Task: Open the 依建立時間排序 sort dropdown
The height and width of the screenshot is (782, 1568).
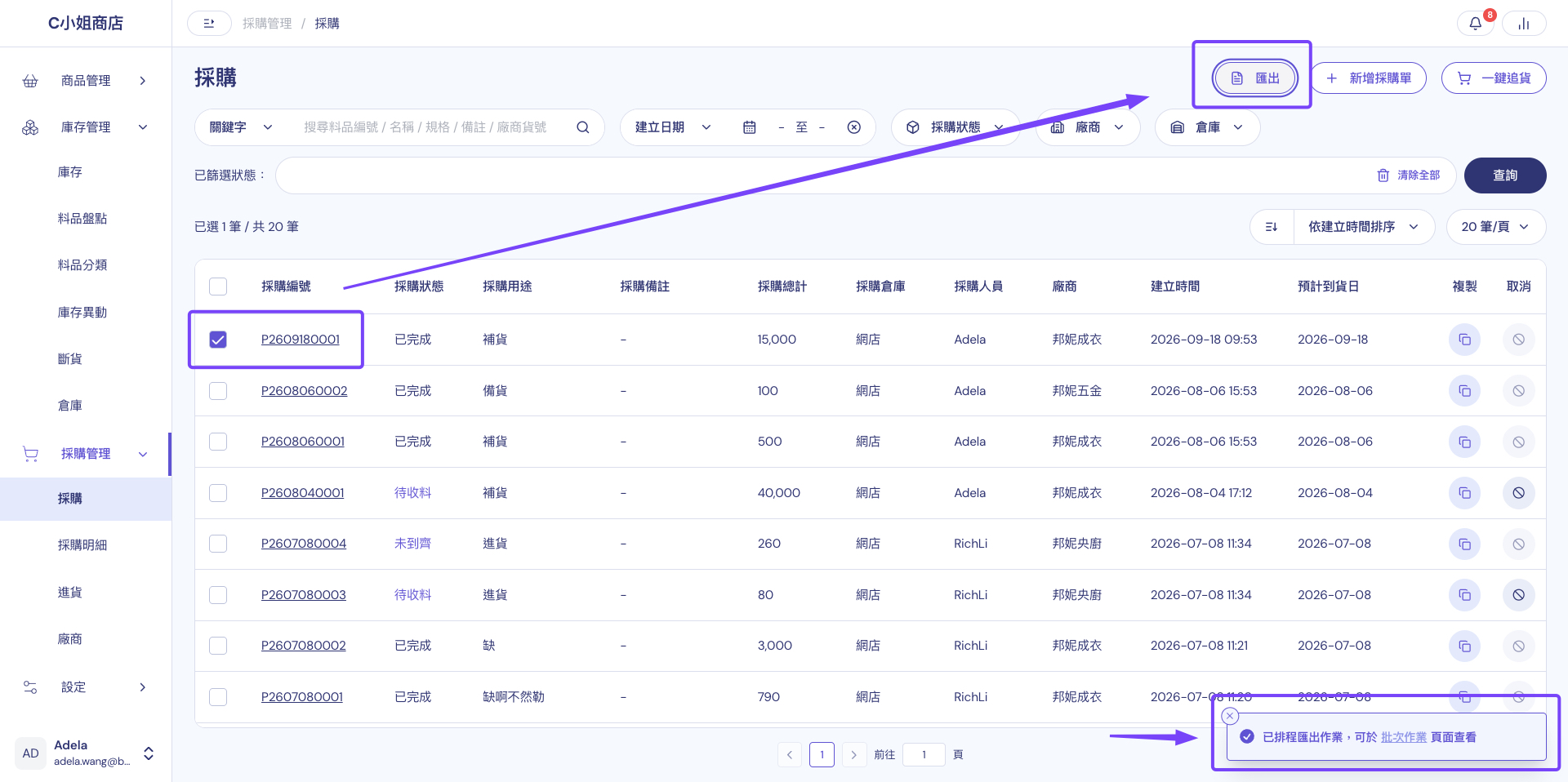Action: [x=1364, y=227]
